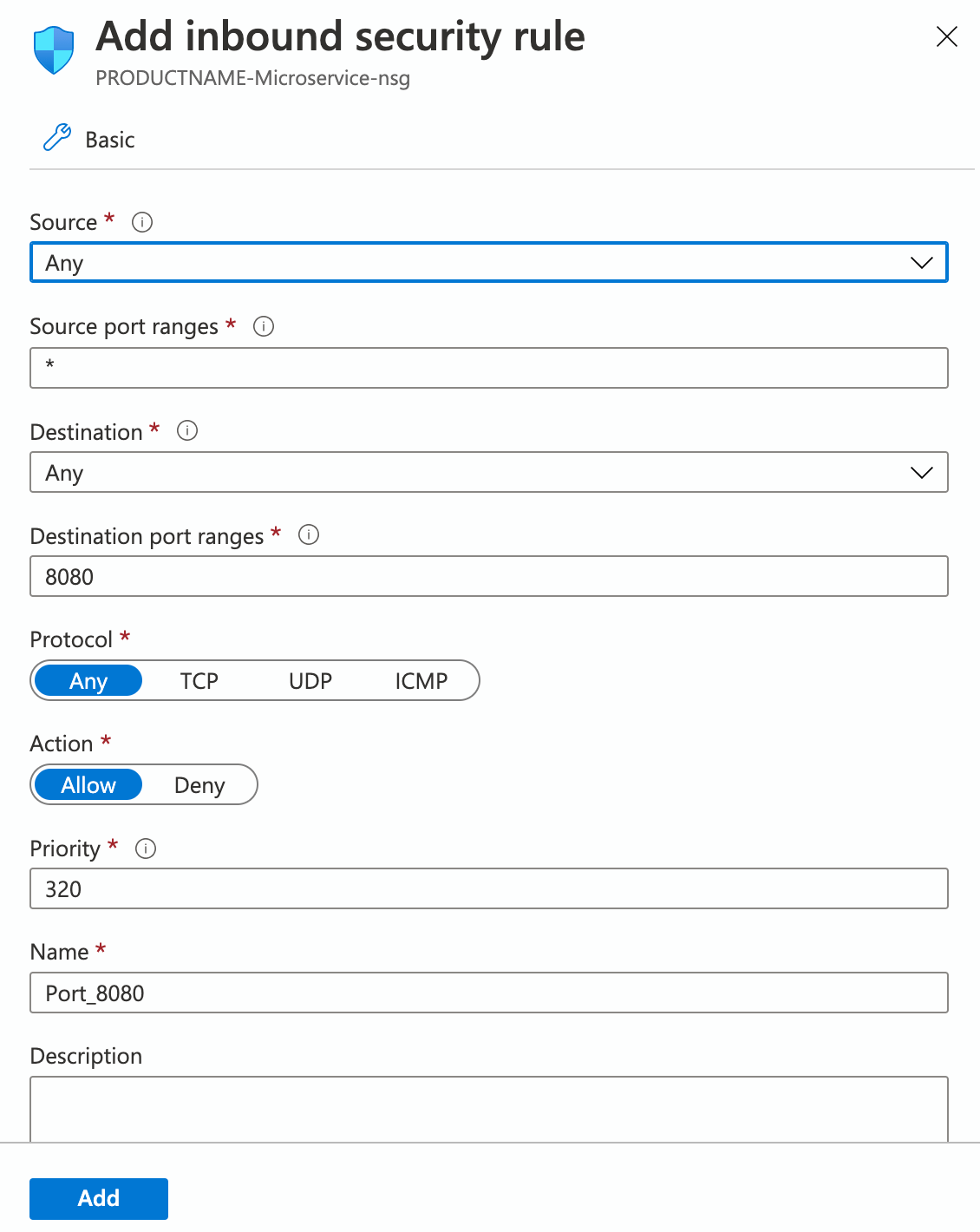Click the info icon beside Destination port ranges

coord(308,536)
